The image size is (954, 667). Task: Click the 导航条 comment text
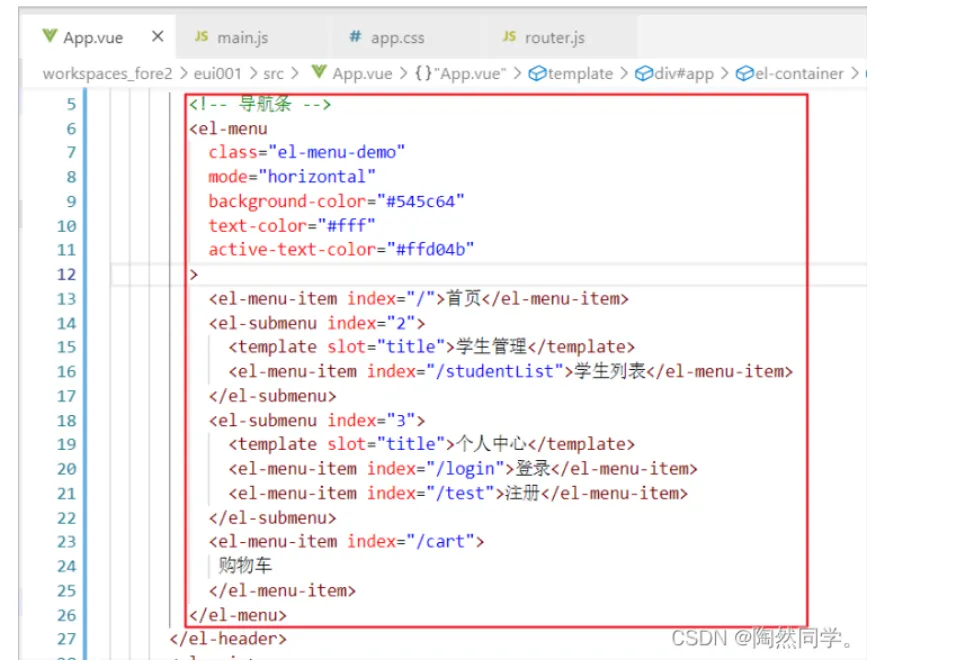pyautogui.click(x=265, y=104)
